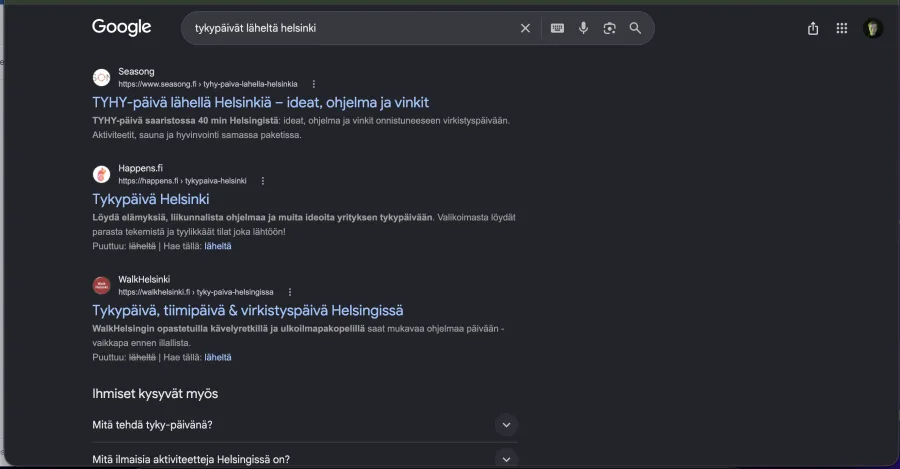The height and width of the screenshot is (469, 900).
Task: Click the walkhelsinki.fi URL breadcrumb
Action: pos(196,292)
